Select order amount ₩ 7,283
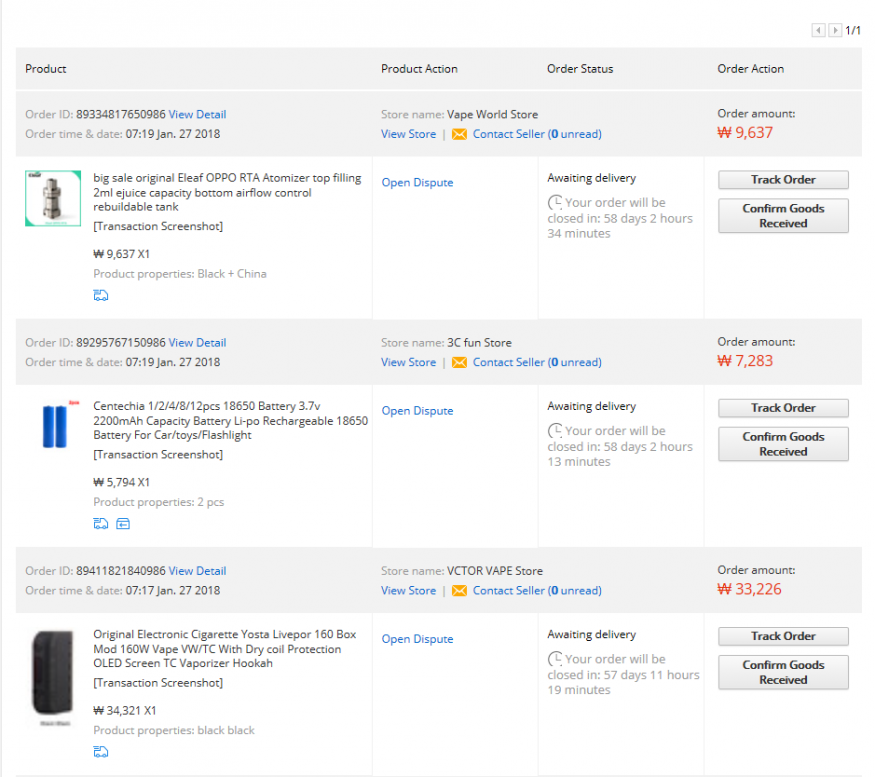 click(745, 361)
